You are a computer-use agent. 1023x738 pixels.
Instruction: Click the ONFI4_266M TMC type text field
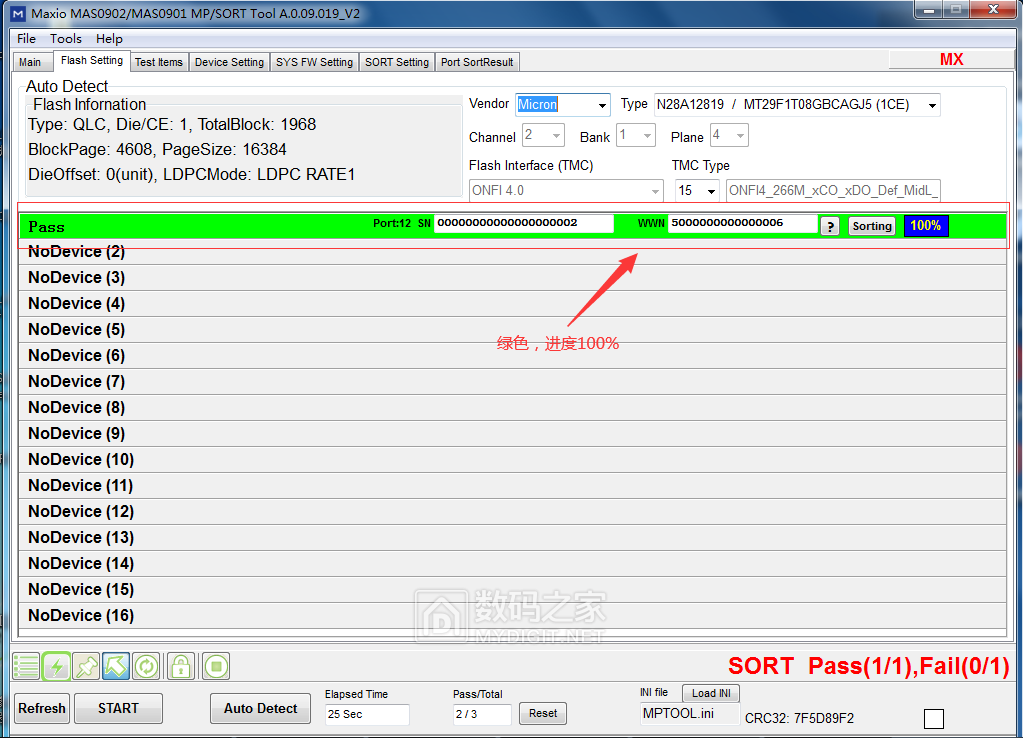pos(833,191)
